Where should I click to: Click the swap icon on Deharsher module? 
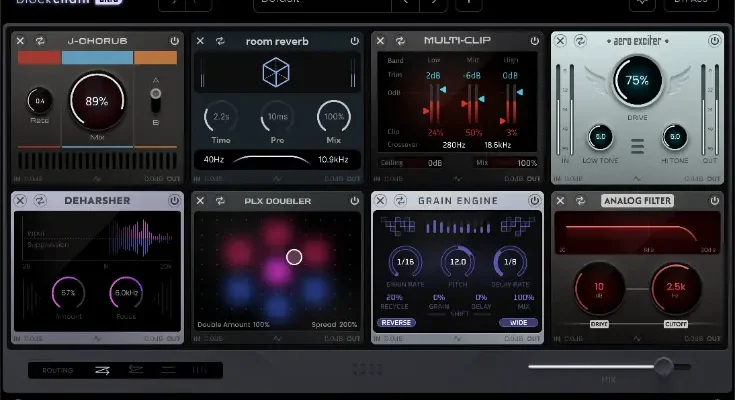pos(39,200)
